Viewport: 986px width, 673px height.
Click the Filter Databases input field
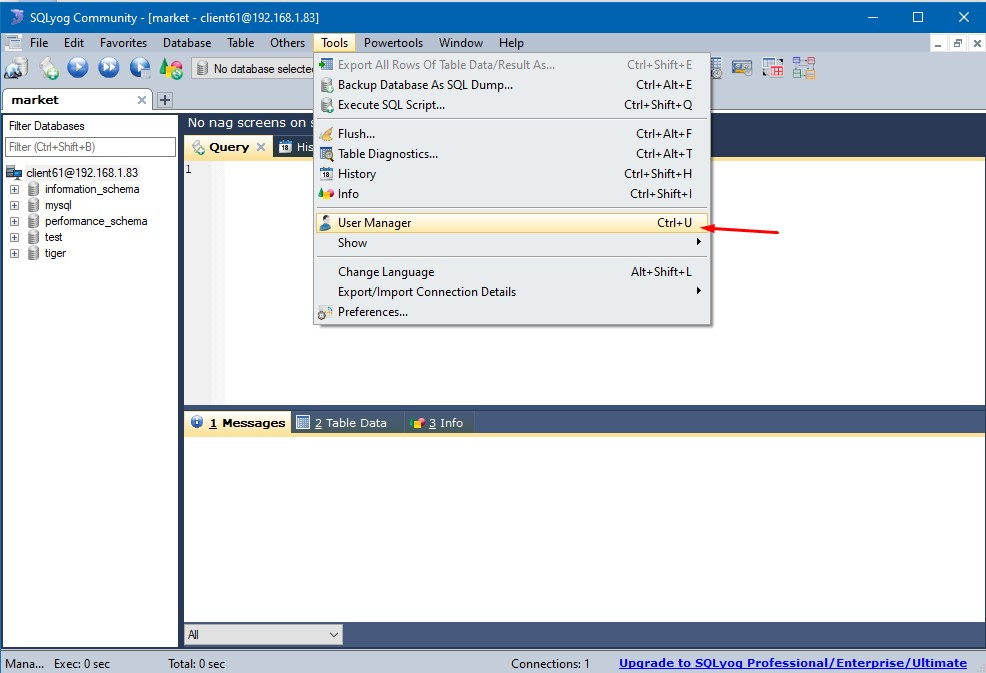point(90,147)
